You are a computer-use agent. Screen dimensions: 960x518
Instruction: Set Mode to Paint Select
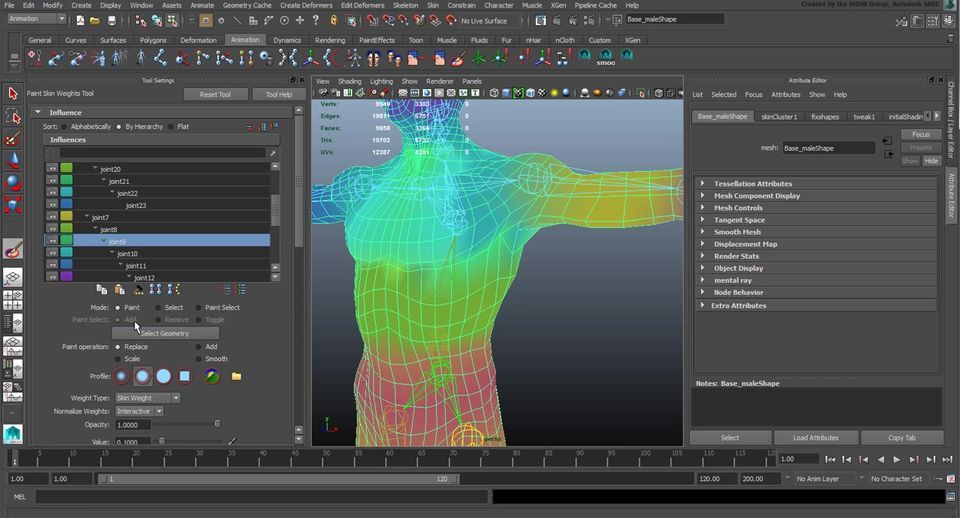pyautogui.click(x=198, y=307)
